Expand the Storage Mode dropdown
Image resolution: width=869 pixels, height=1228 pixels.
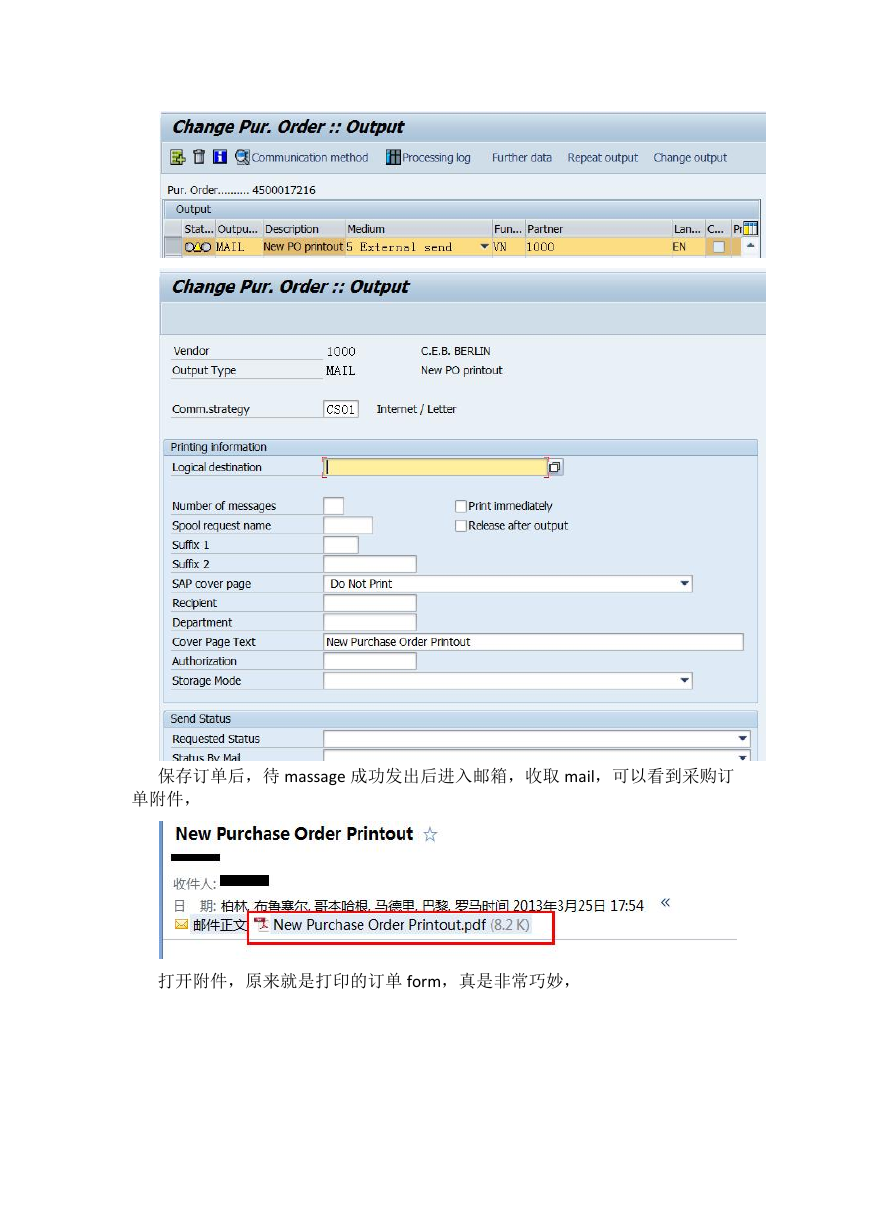pyautogui.click(x=684, y=681)
